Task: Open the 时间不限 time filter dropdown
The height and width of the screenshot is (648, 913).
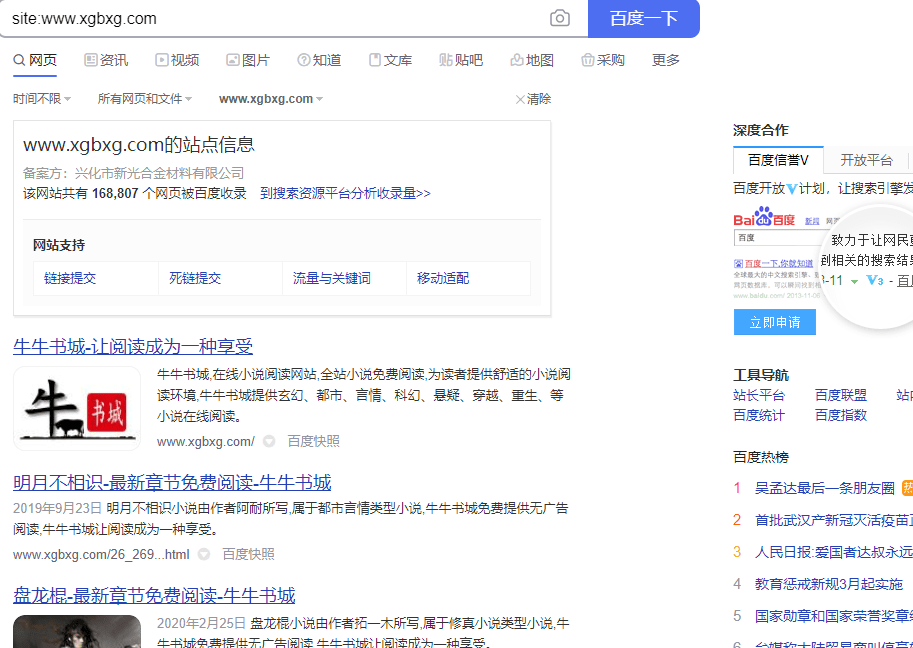Action: 42,99
